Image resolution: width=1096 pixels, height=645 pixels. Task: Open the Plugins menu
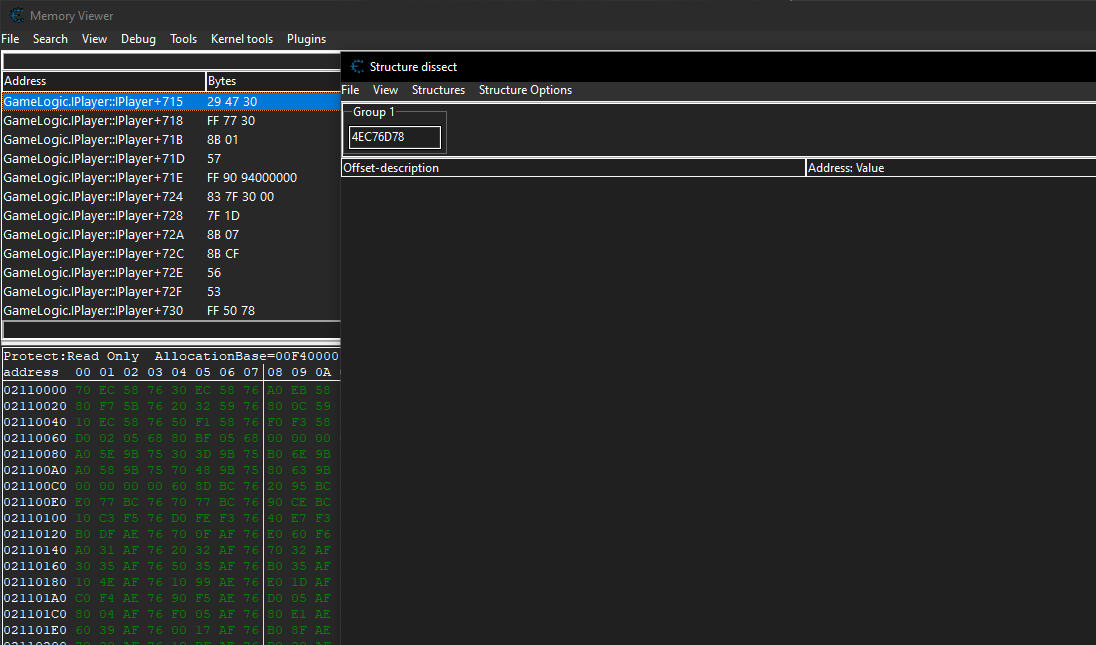[306, 39]
